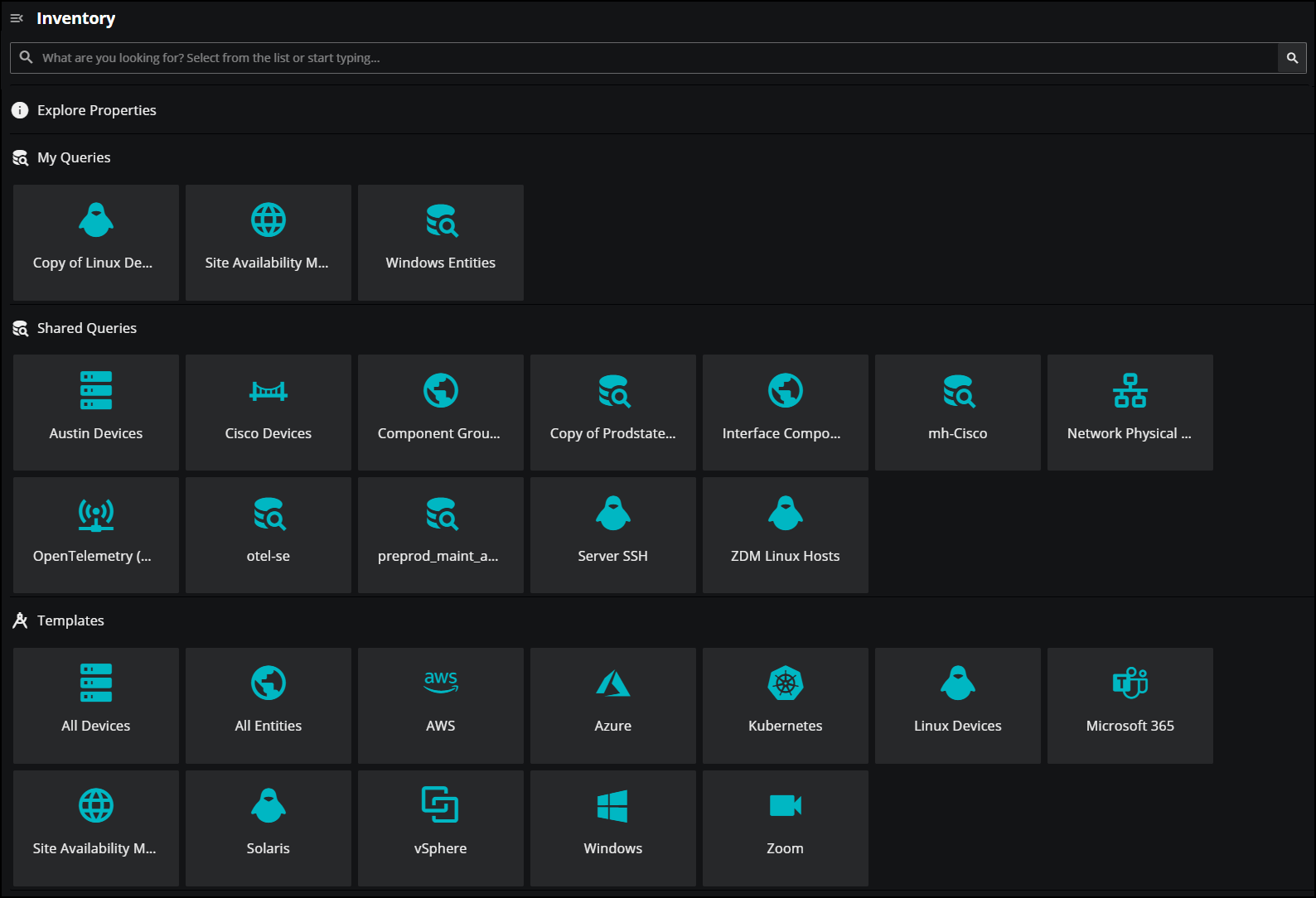1316x898 pixels.
Task: Open the ZDM Linux Hosts query
Action: click(786, 535)
